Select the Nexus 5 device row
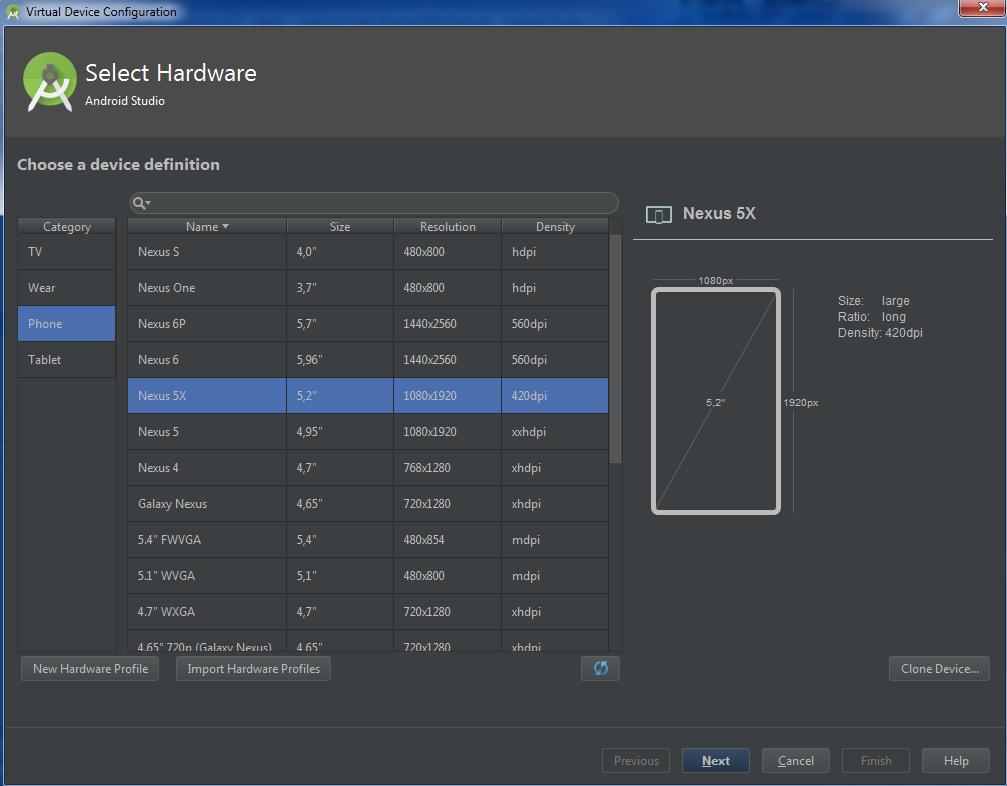Image resolution: width=1007 pixels, height=786 pixels. point(368,432)
